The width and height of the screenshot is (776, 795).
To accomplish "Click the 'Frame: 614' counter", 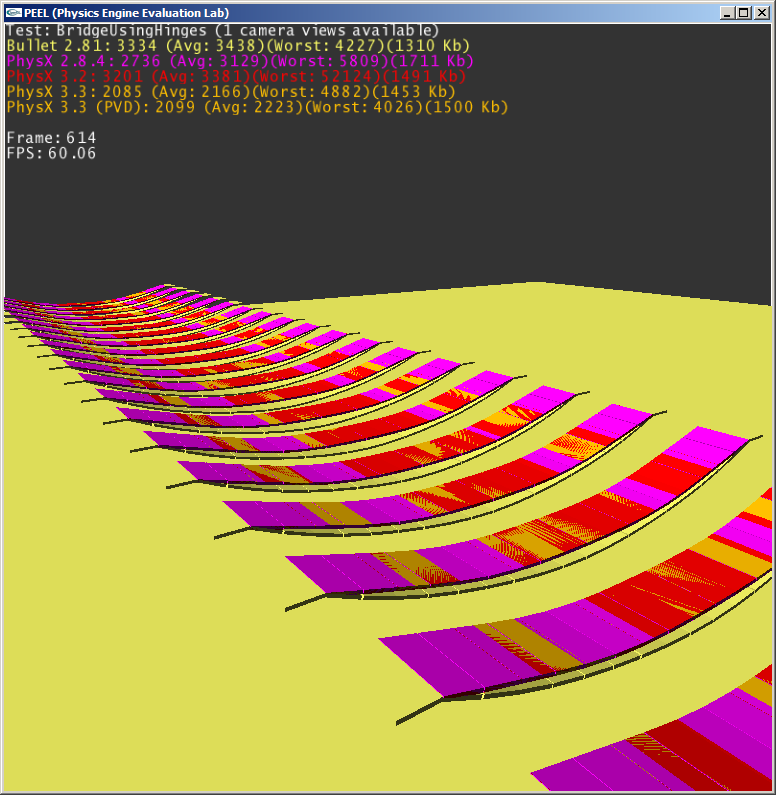I will click(51, 138).
